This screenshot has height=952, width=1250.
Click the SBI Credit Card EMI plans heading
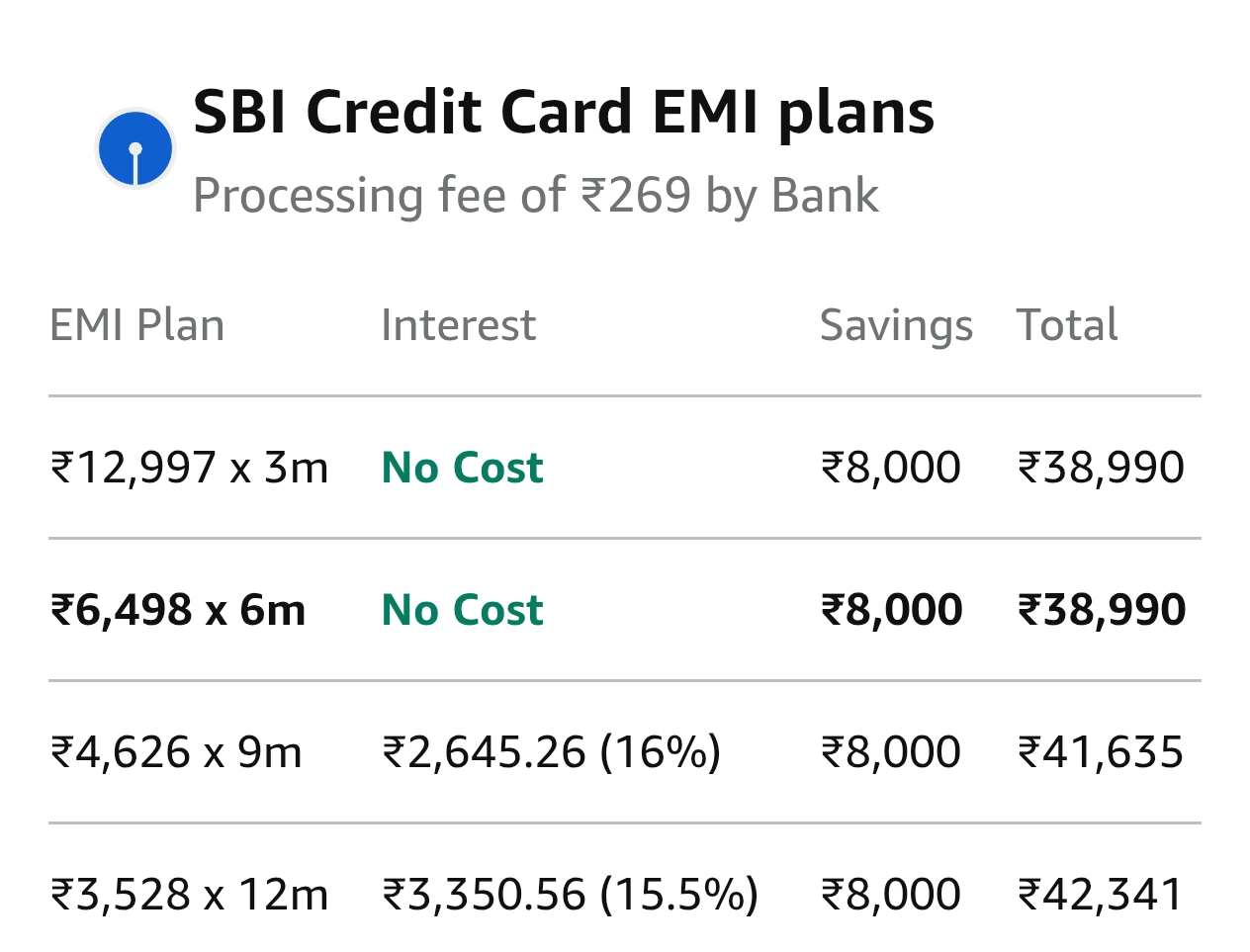point(563,112)
